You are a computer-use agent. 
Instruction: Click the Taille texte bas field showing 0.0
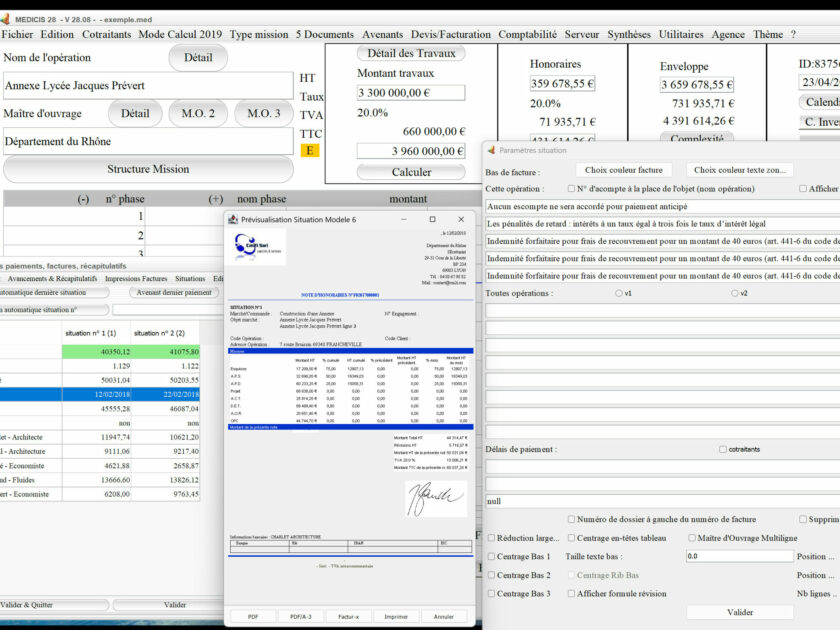click(739, 556)
